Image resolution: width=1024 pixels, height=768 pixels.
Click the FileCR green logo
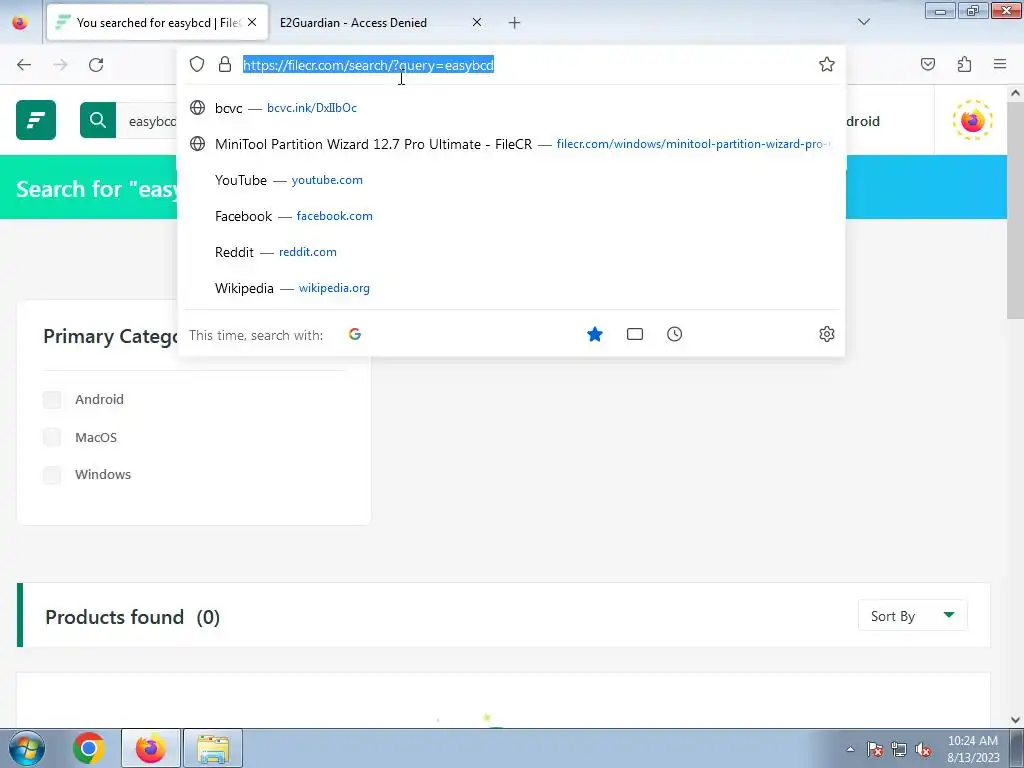[x=36, y=120]
